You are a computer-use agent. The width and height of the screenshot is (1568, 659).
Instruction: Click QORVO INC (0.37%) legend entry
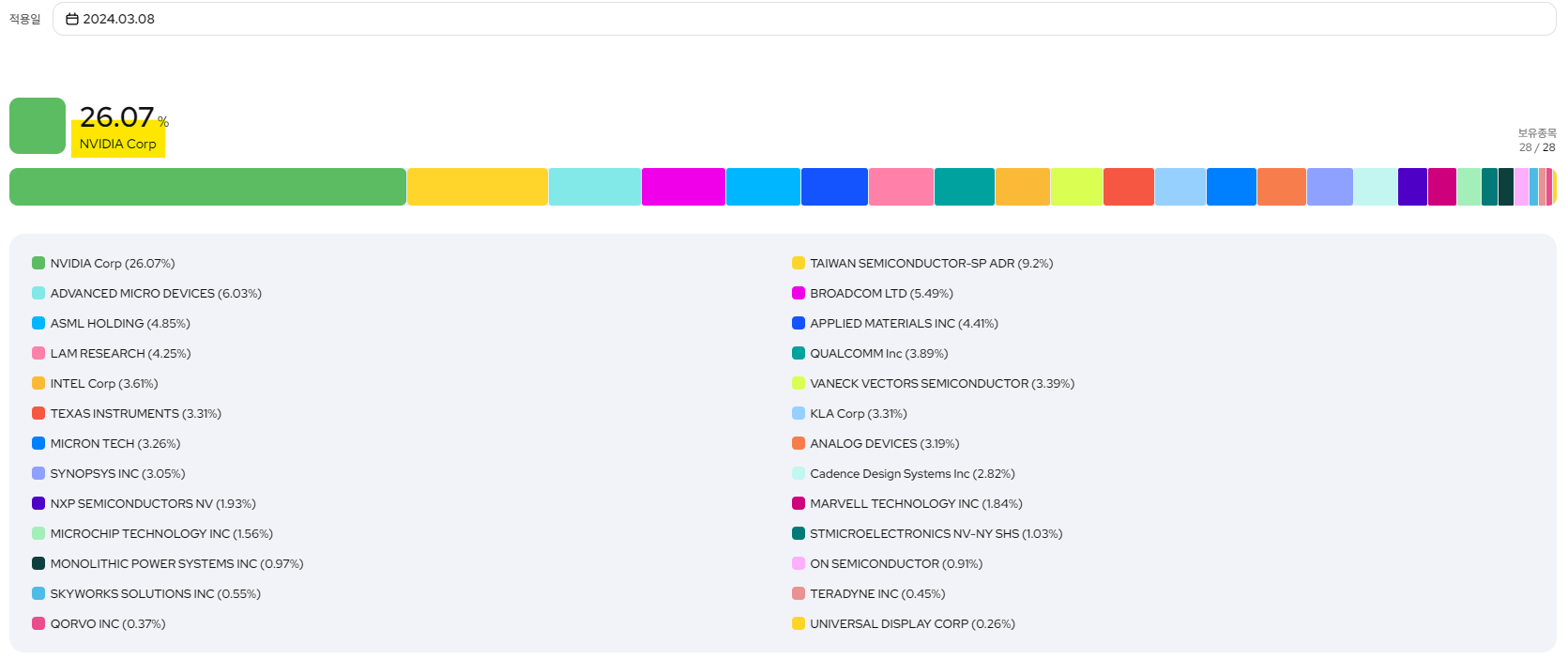(99, 624)
